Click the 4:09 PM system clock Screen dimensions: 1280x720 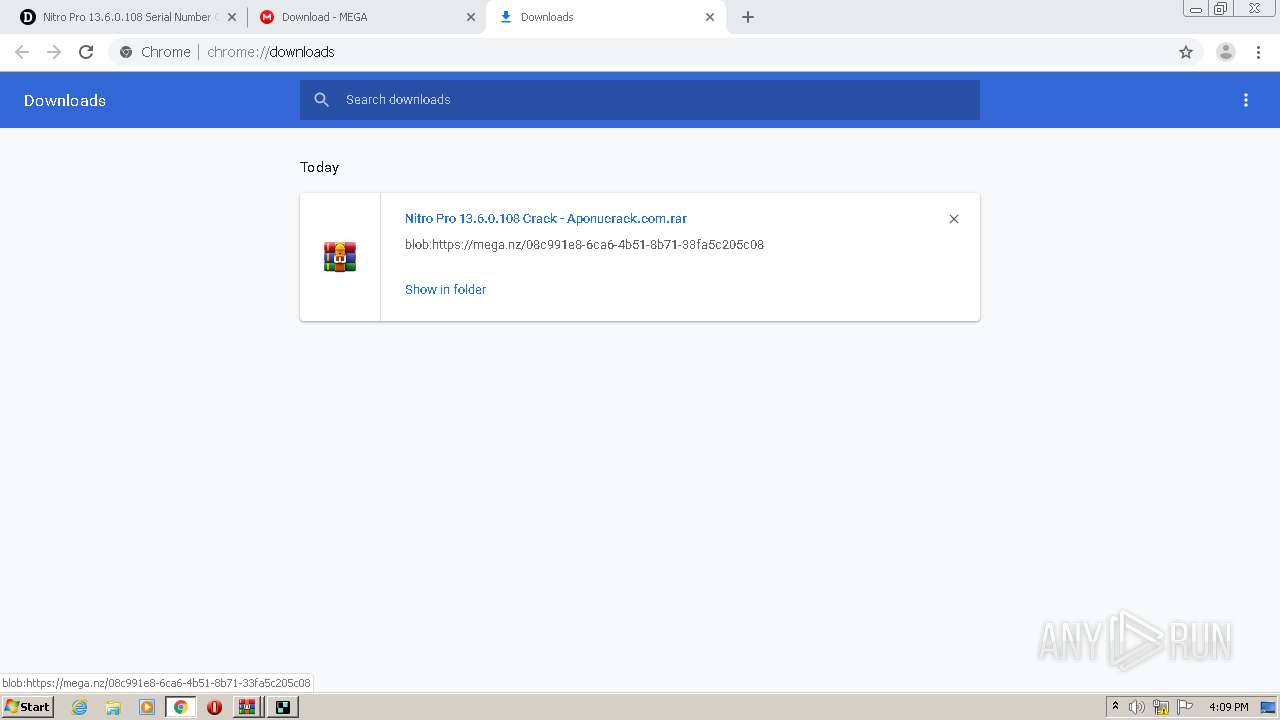tap(1228, 707)
